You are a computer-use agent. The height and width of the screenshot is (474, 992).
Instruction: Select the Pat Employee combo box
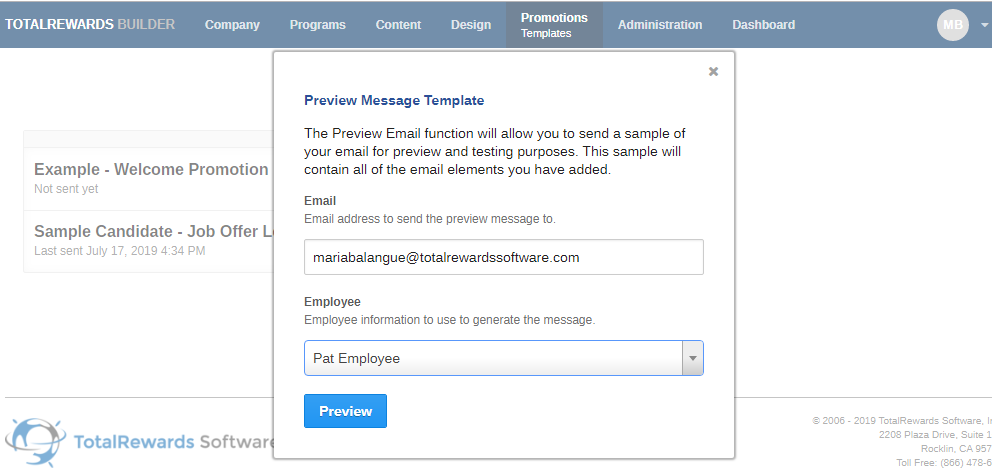[492, 358]
